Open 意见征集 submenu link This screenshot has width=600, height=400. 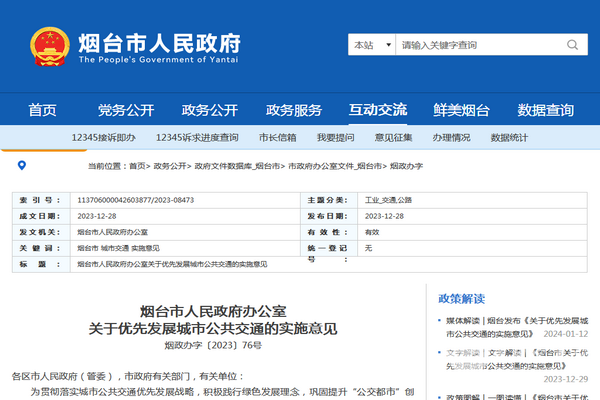[x=393, y=137]
